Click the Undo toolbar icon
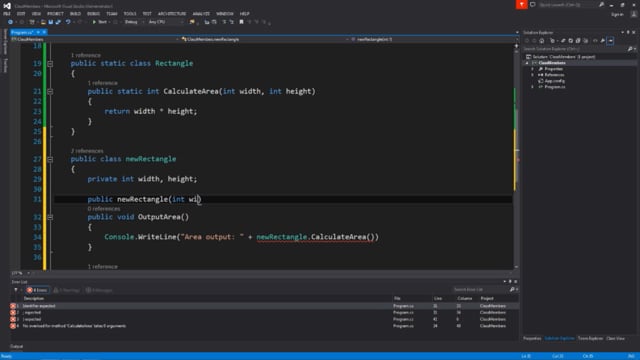640x360 pixels. coord(68,22)
